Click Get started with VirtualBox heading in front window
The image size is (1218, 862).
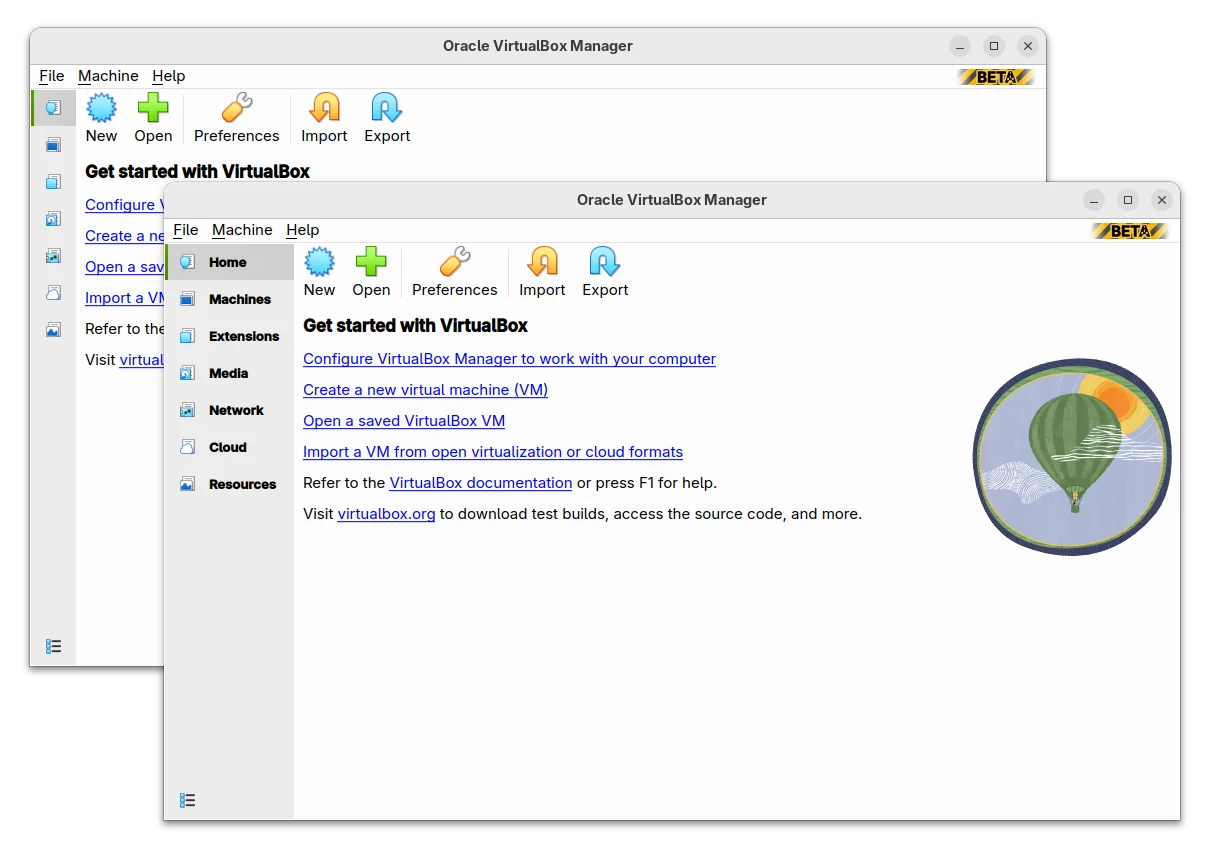pos(415,325)
